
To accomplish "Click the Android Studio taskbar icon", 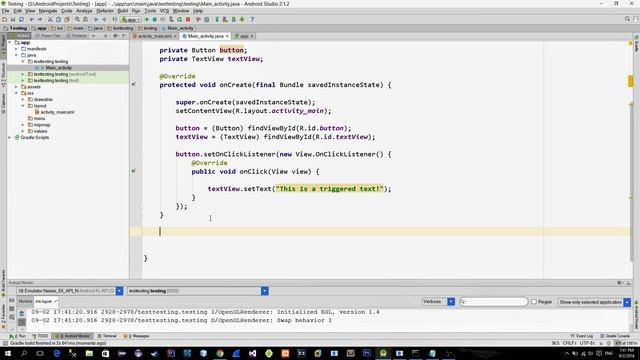I will (x=383, y=353).
